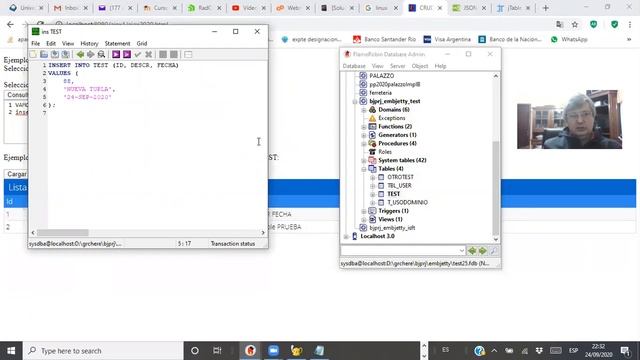Viewport: 640px width, 360px height.
Task: Click the FlameRobin tree vertical scrollbar
Action: coord(496,189)
